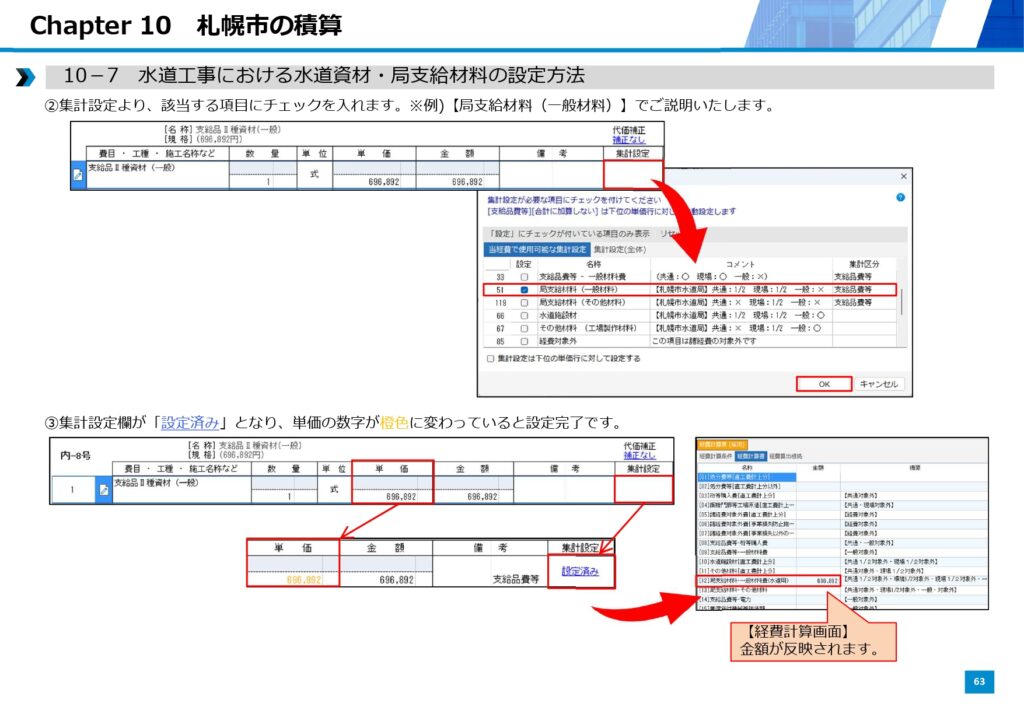Viewport: 1024px width, 724px height.
Task: Click the orange 696,892 unit price value
Action: tap(303, 579)
